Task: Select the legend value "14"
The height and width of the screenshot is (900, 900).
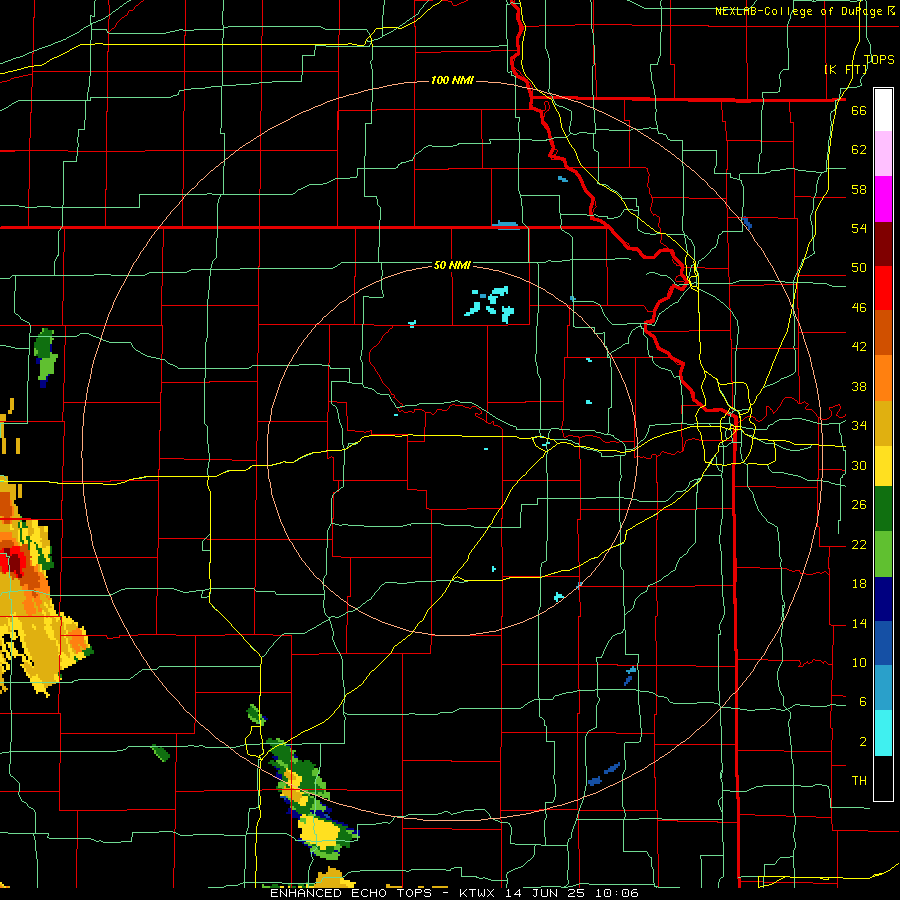Action: click(x=859, y=623)
